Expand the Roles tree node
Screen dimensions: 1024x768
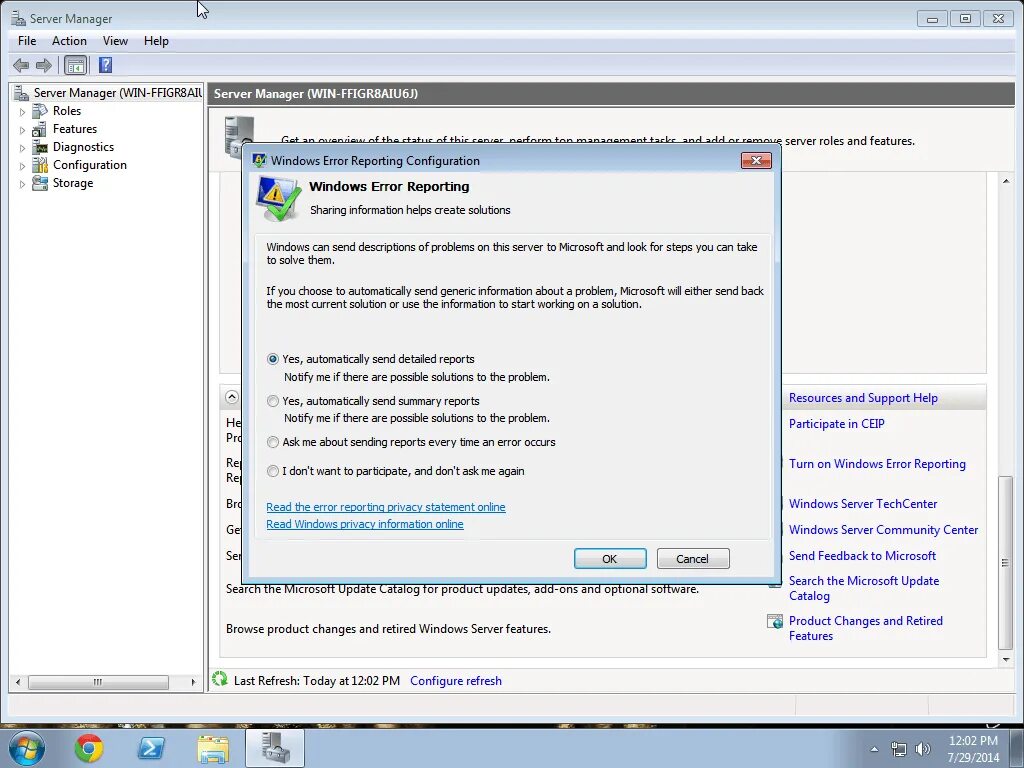tap(22, 112)
